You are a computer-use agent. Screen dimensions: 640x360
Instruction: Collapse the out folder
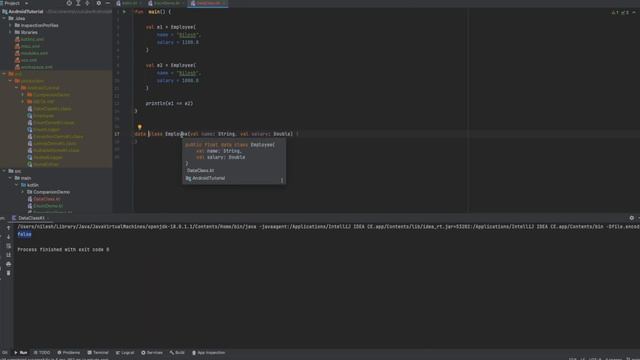click(4, 74)
